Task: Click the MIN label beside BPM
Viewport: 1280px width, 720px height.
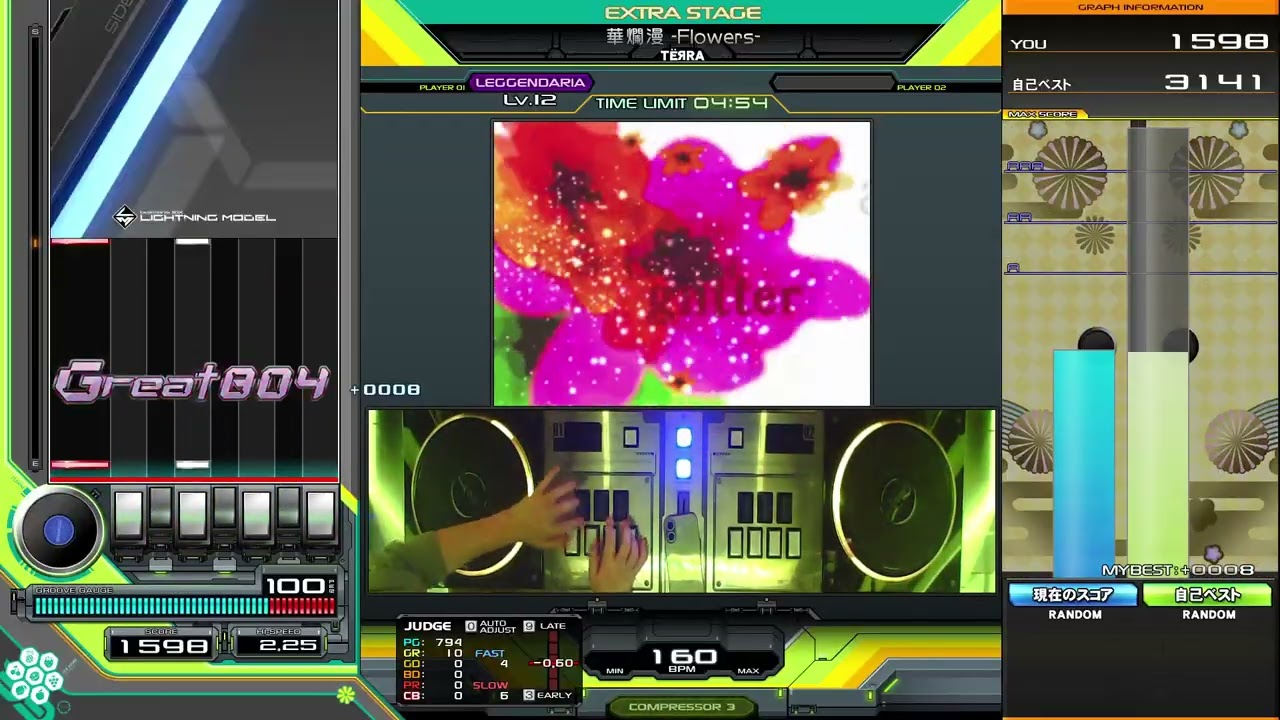Action: (x=615, y=671)
